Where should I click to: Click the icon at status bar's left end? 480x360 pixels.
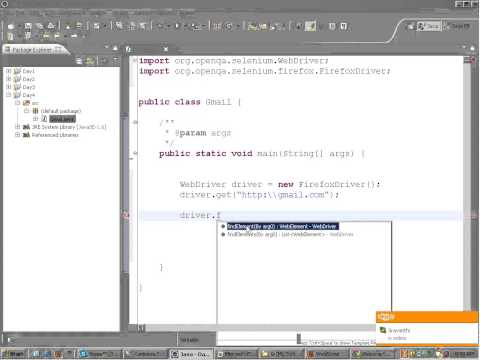tap(10, 340)
